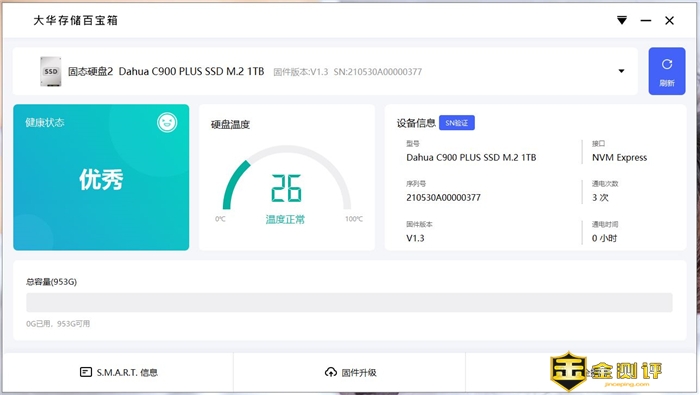Viewport: 700px width, 395px height.
Task: Open the title bar triangle menu
Action: click(622, 21)
